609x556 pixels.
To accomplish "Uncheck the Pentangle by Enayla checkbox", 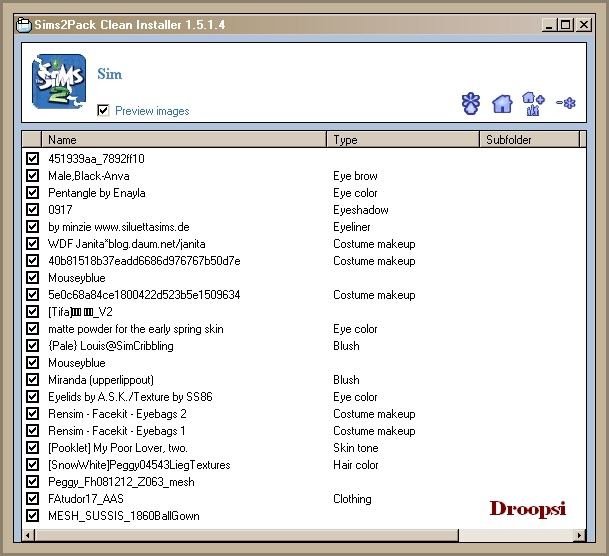I will 32,193.
